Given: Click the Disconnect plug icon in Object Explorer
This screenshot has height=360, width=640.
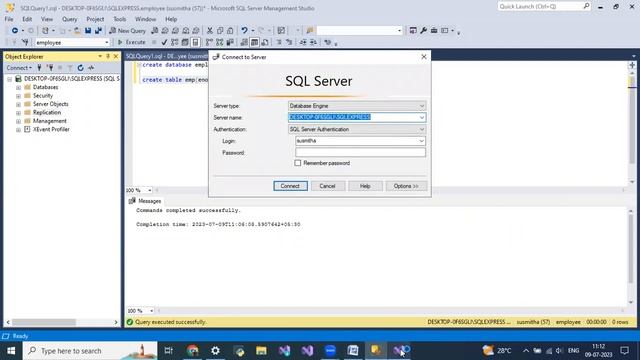Looking at the screenshot, I should pyautogui.click(x=50, y=68).
